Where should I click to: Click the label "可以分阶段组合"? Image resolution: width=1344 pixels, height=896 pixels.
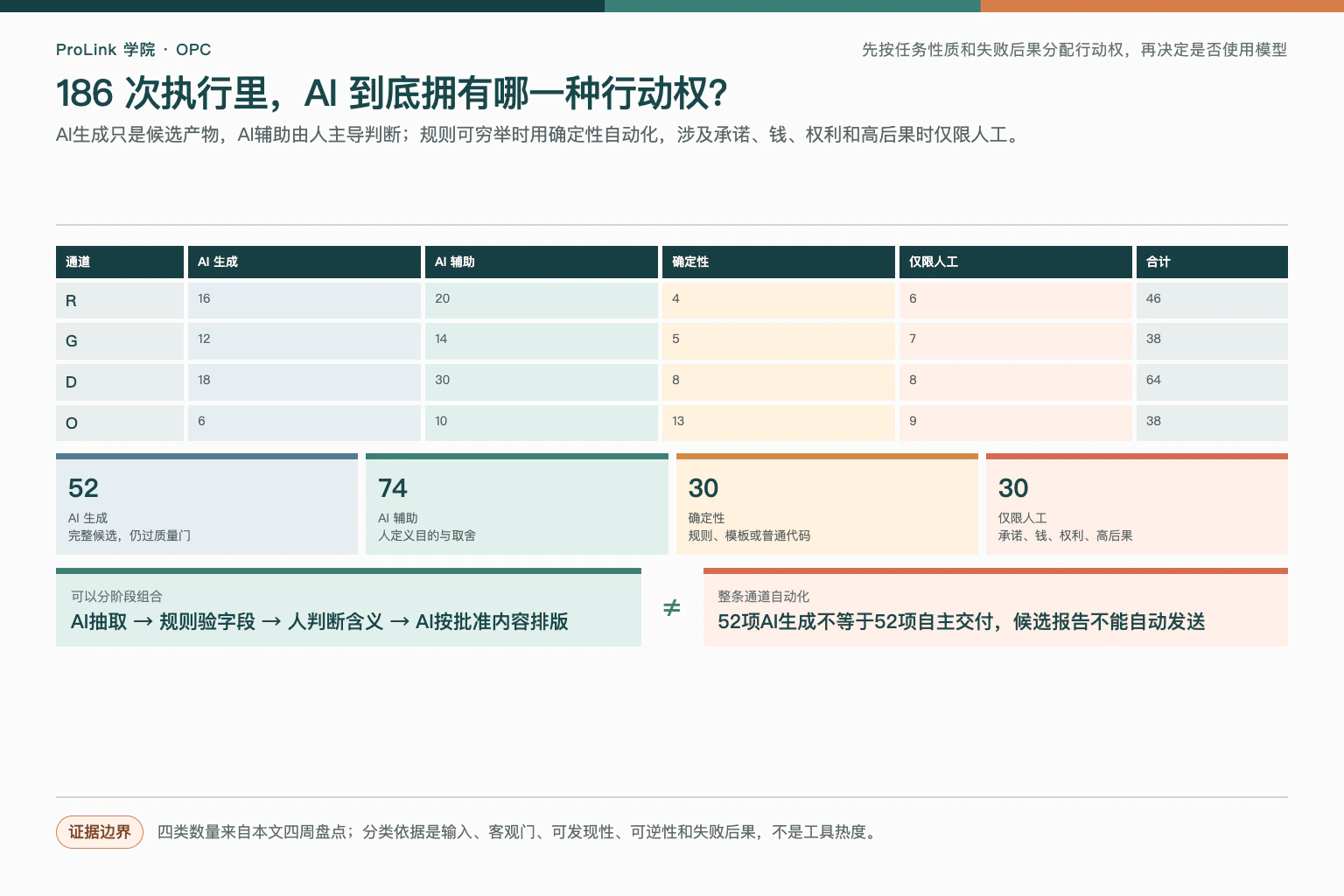[116, 597]
